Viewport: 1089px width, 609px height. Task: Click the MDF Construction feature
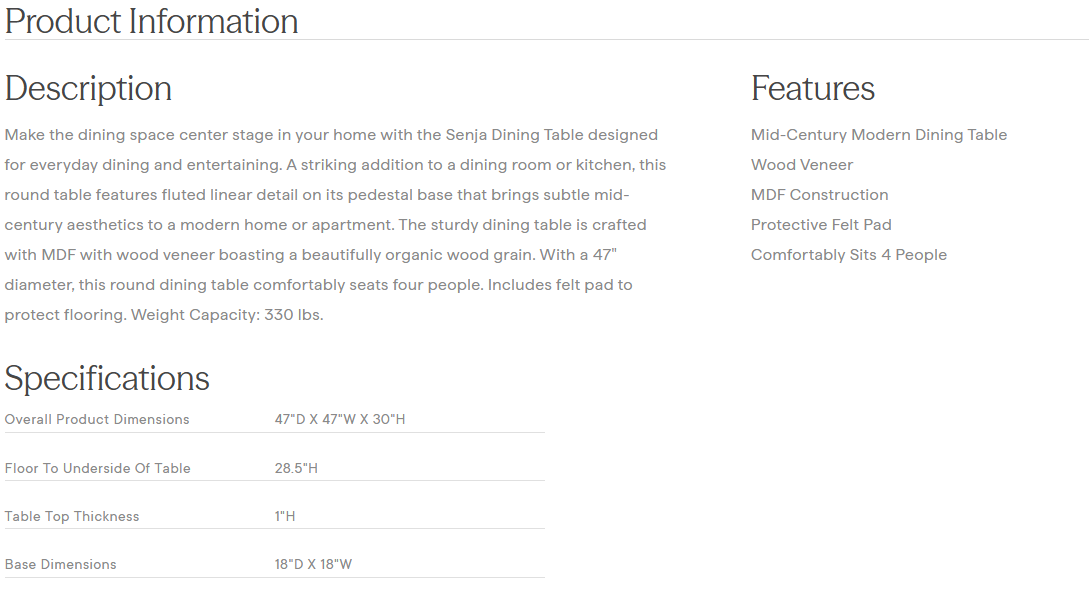pyautogui.click(x=819, y=195)
